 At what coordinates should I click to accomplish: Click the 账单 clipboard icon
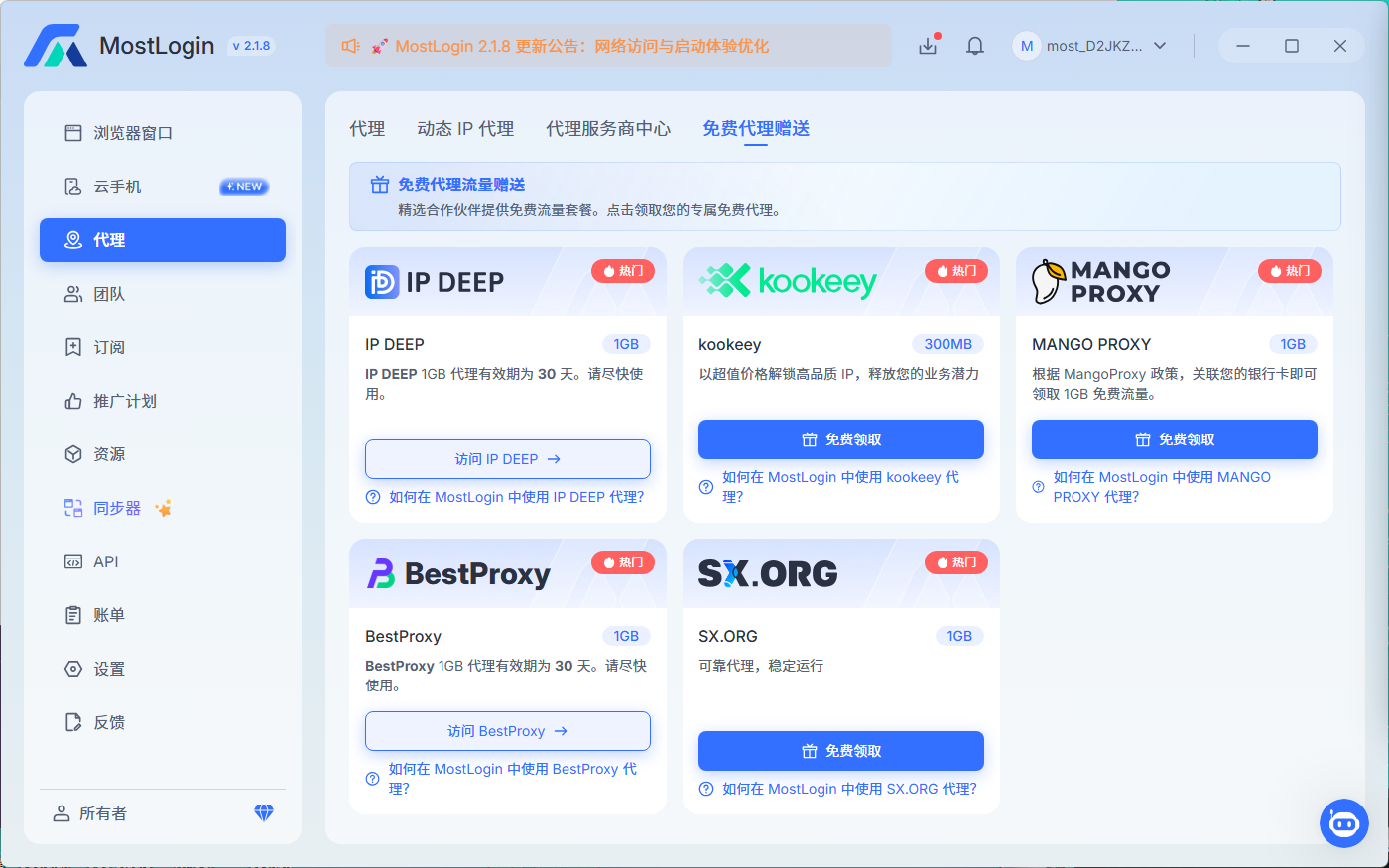[73, 615]
